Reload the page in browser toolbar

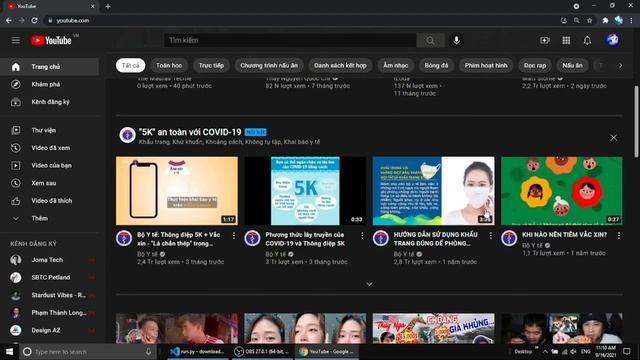click(x=34, y=20)
